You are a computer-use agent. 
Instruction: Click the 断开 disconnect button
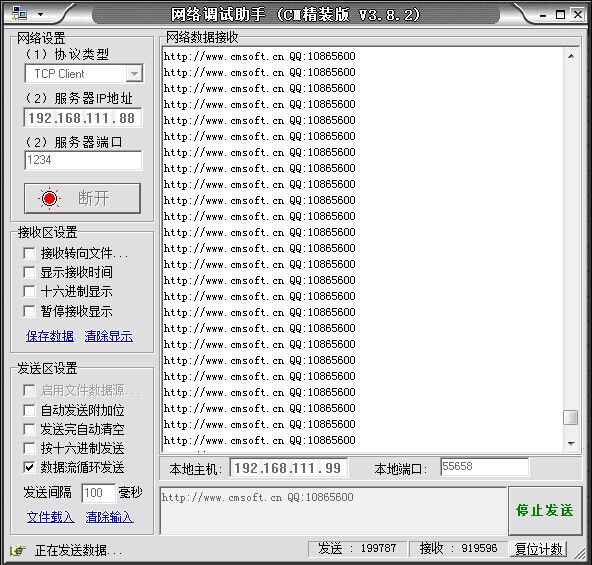(x=82, y=199)
